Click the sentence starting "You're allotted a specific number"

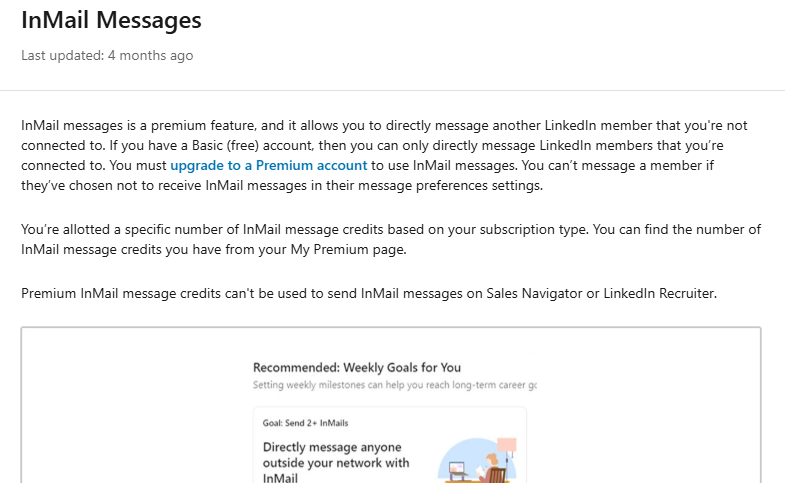[x=391, y=239]
